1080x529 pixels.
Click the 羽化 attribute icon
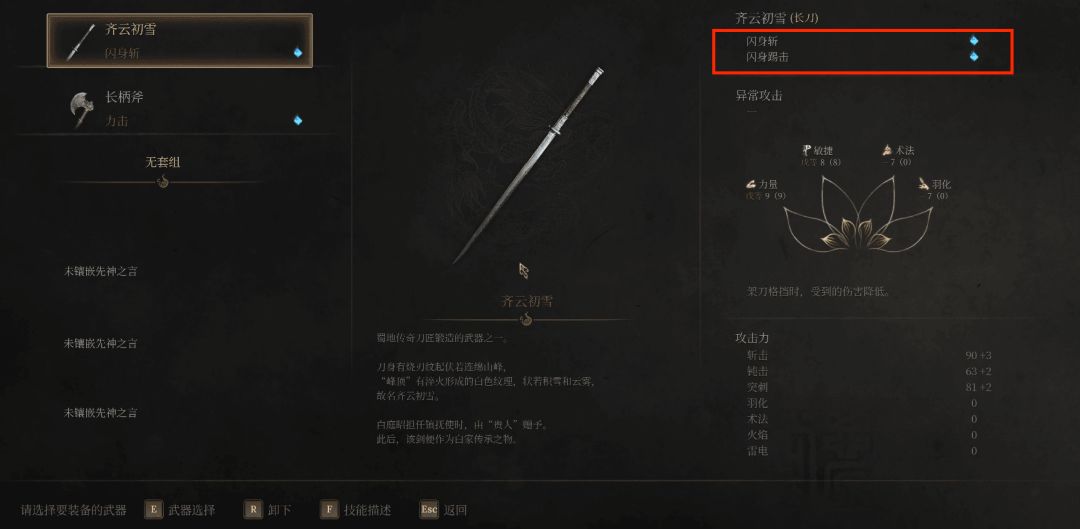click(x=923, y=184)
